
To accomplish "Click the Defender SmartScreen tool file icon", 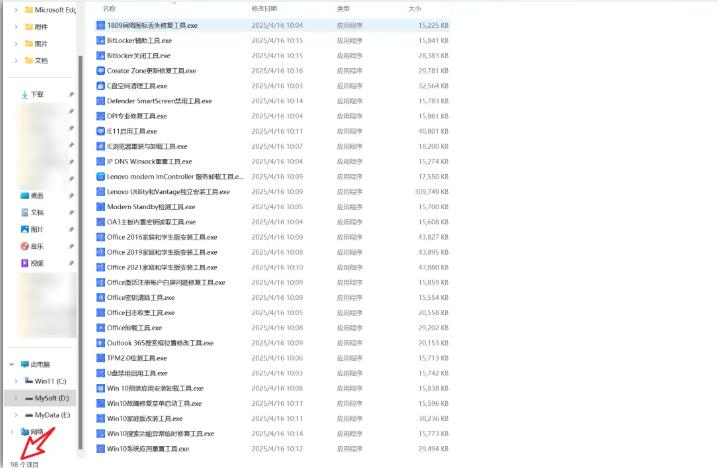I will point(100,101).
